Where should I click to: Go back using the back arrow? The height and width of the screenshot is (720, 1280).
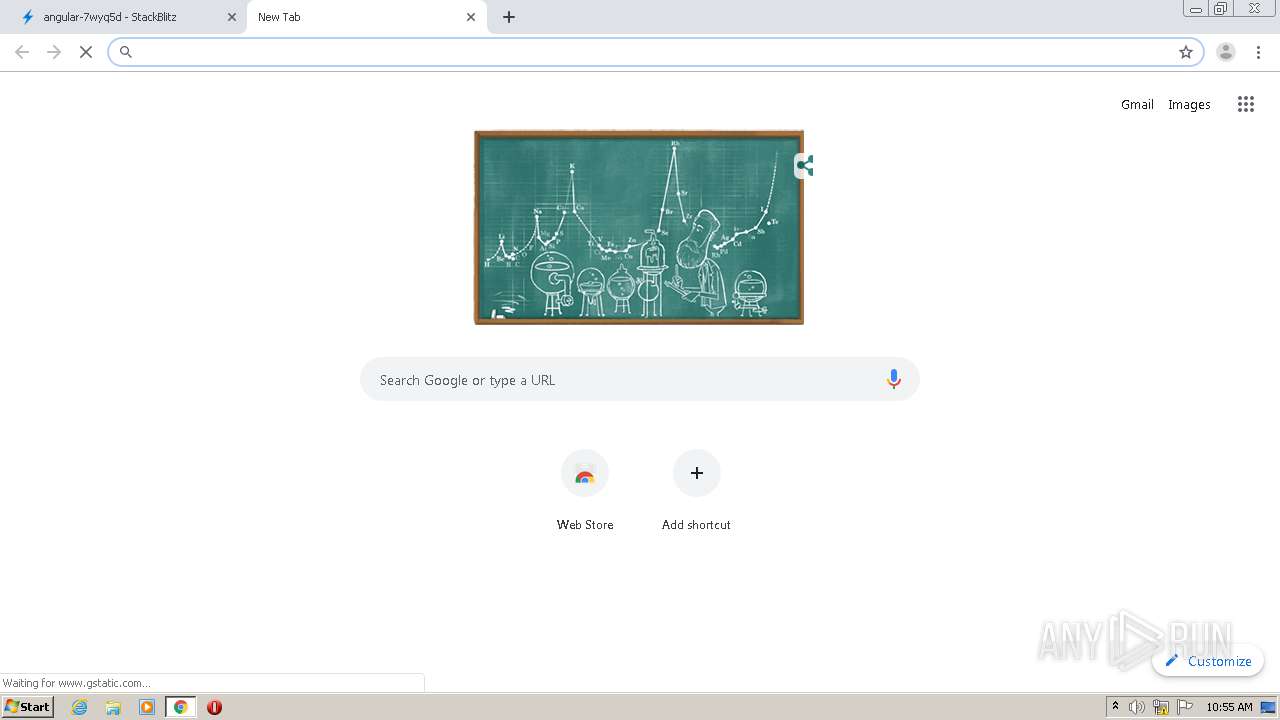pos(22,52)
